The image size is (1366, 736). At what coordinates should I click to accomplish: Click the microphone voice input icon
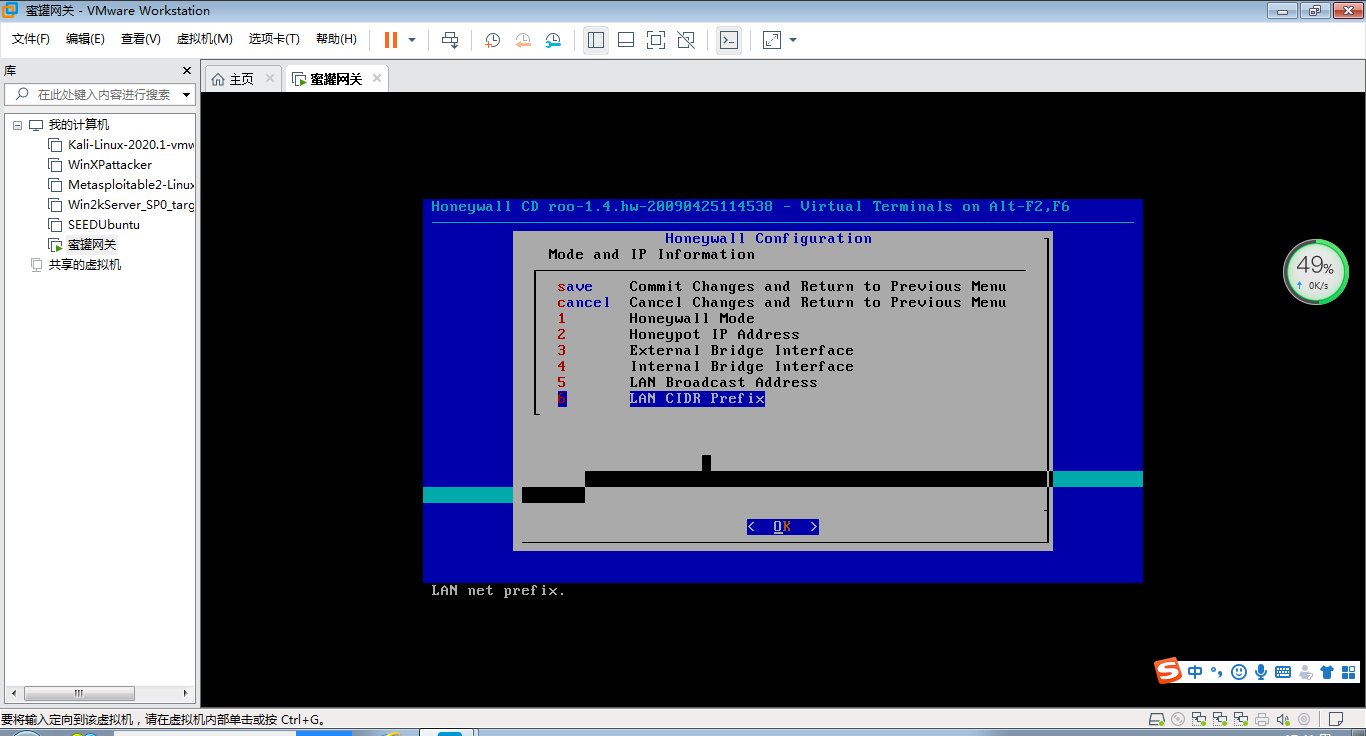coord(1261,672)
